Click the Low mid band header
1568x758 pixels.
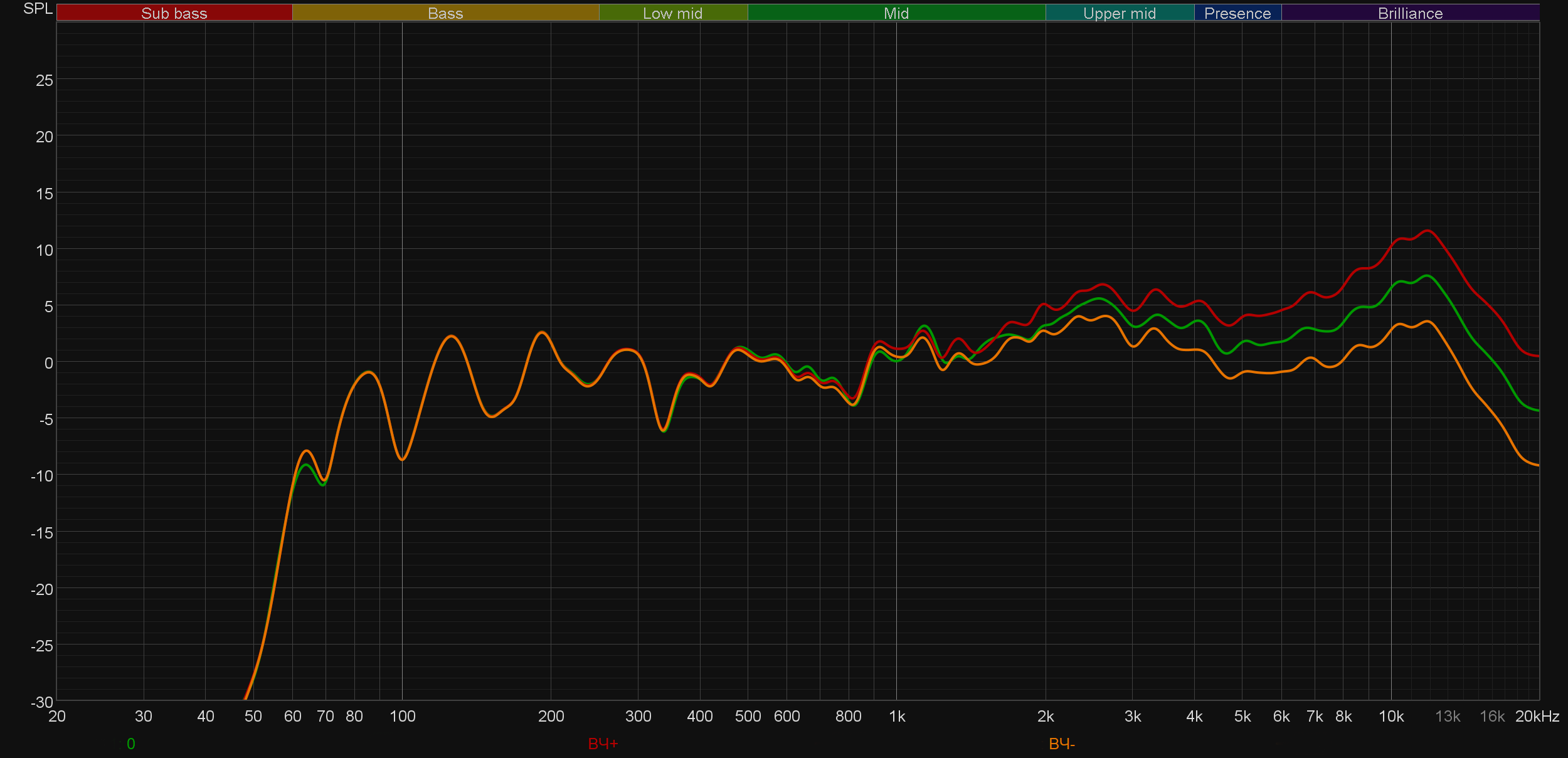click(x=672, y=13)
